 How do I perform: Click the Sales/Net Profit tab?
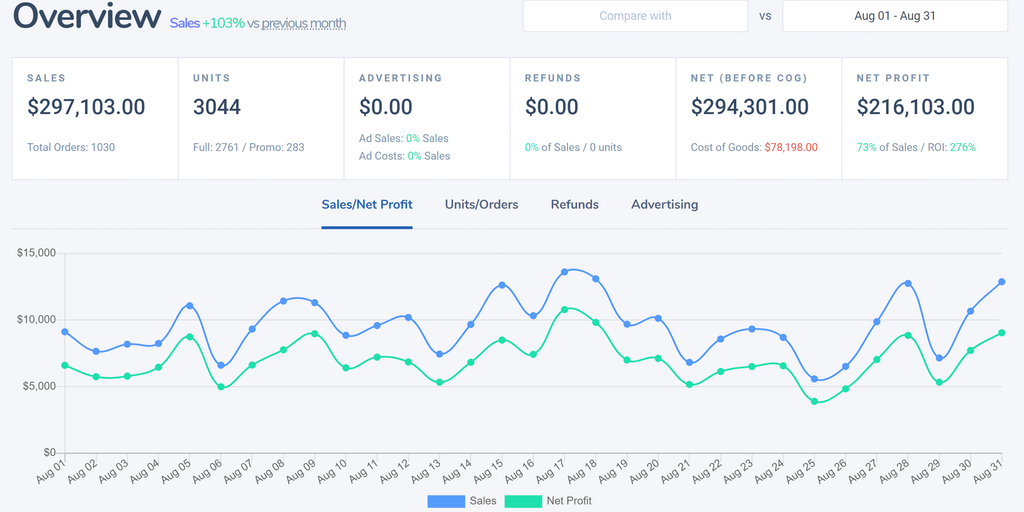[x=366, y=205]
